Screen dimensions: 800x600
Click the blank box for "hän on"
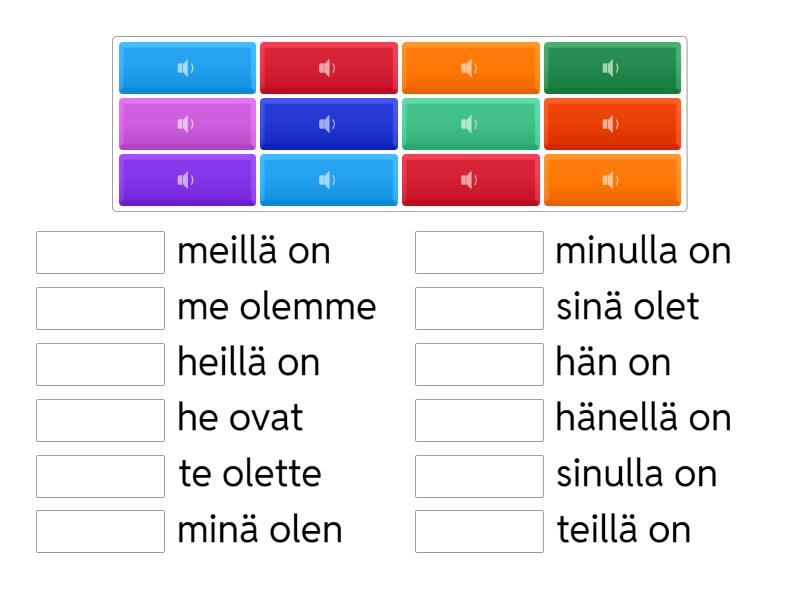[x=479, y=364]
